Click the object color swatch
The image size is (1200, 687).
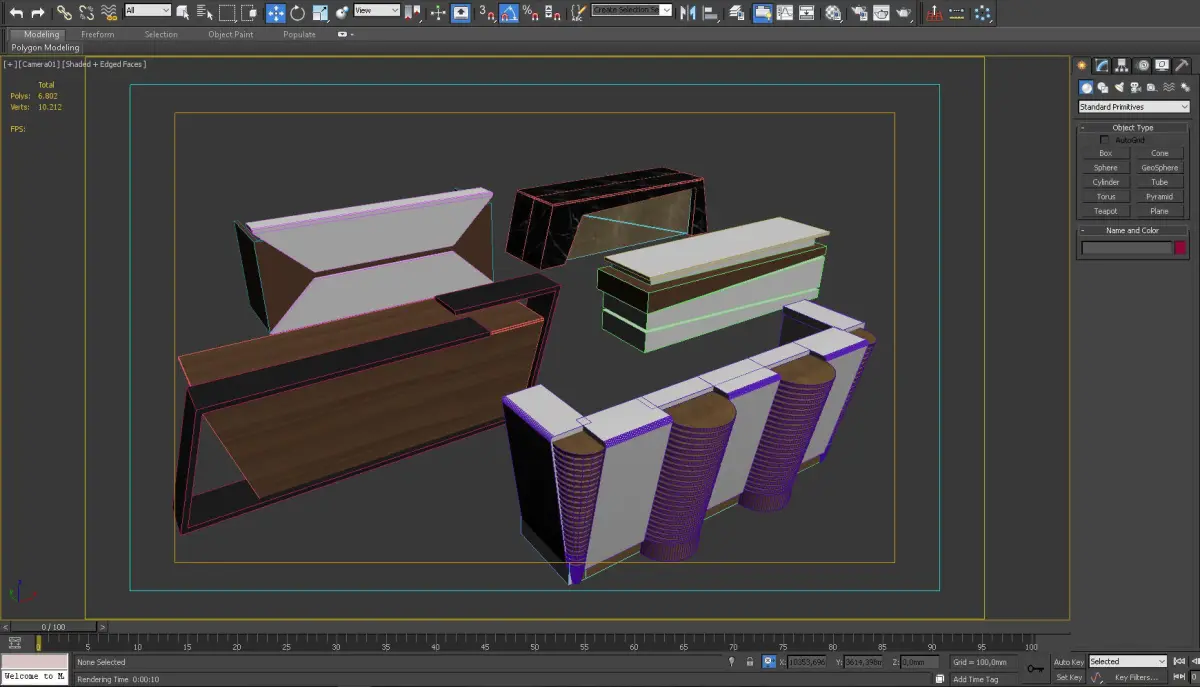[1180, 248]
